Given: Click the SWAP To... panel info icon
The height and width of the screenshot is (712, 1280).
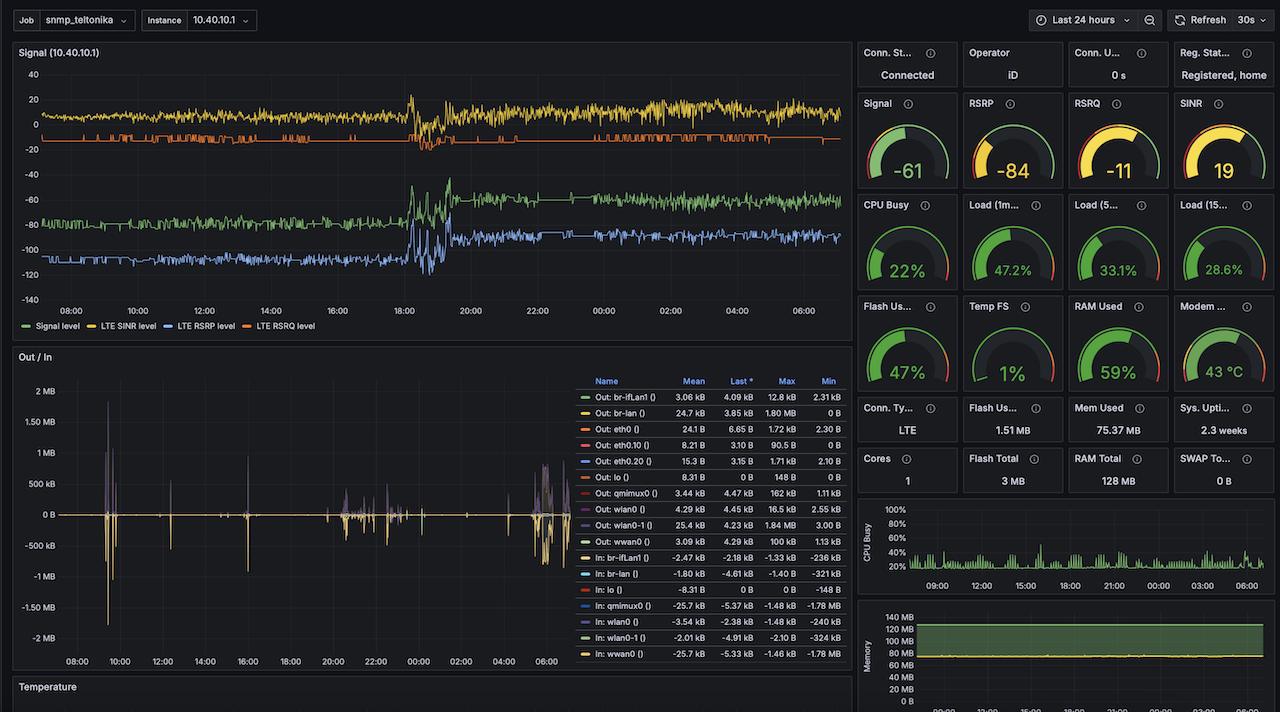Looking at the screenshot, I should pyautogui.click(x=1247, y=459).
